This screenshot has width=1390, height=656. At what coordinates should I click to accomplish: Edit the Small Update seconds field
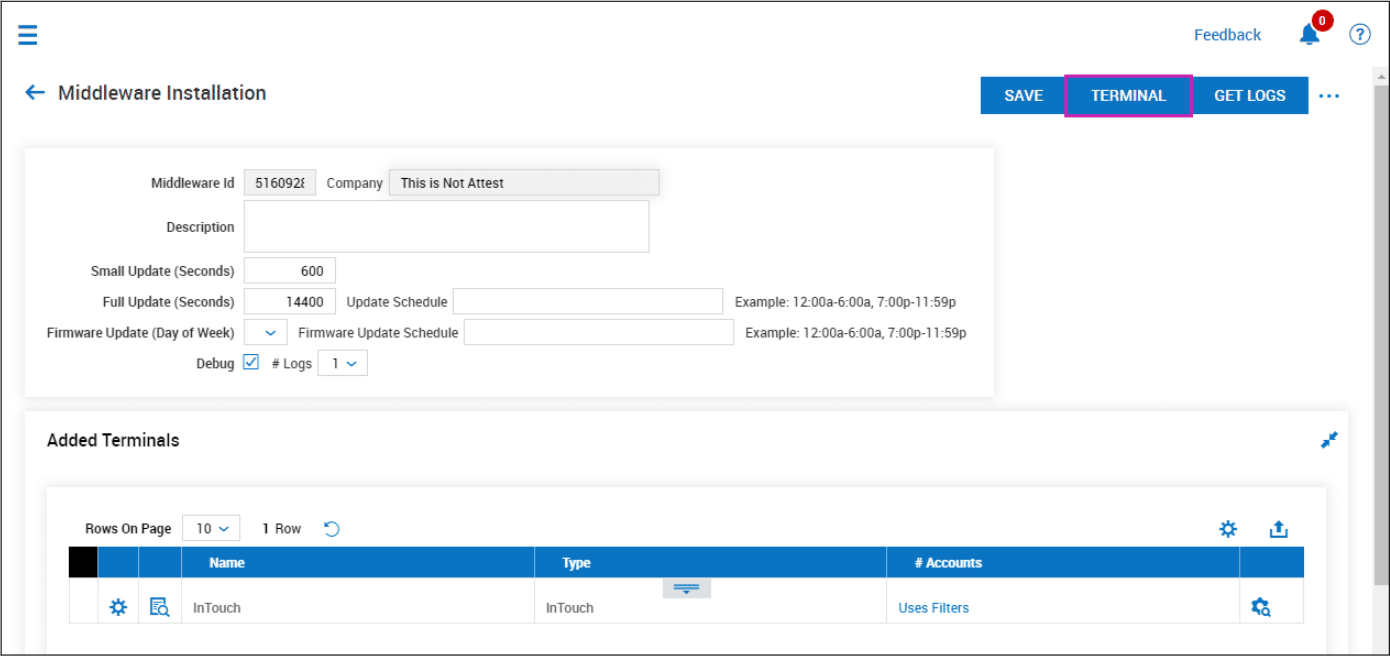tap(290, 271)
